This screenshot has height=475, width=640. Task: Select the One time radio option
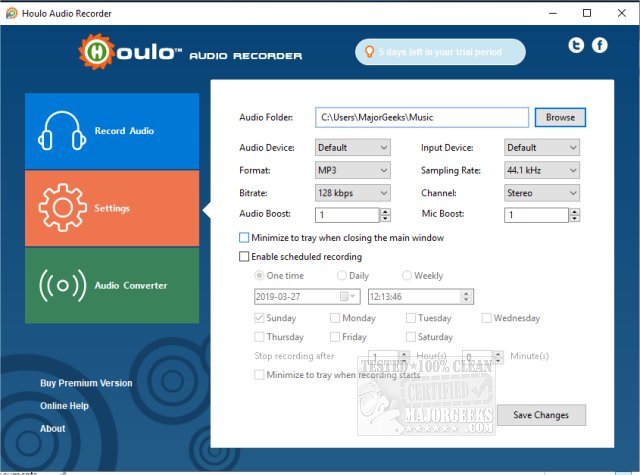click(x=259, y=275)
